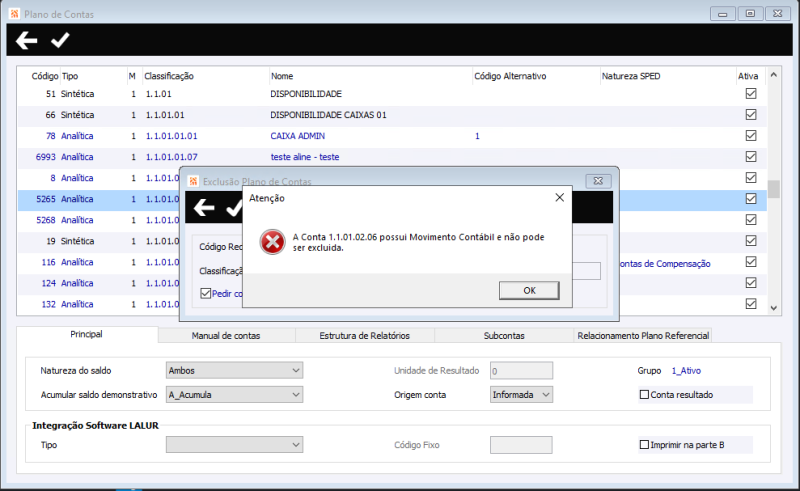The height and width of the screenshot is (491, 800).
Task: Click the Tipo column header
Action: point(70,76)
